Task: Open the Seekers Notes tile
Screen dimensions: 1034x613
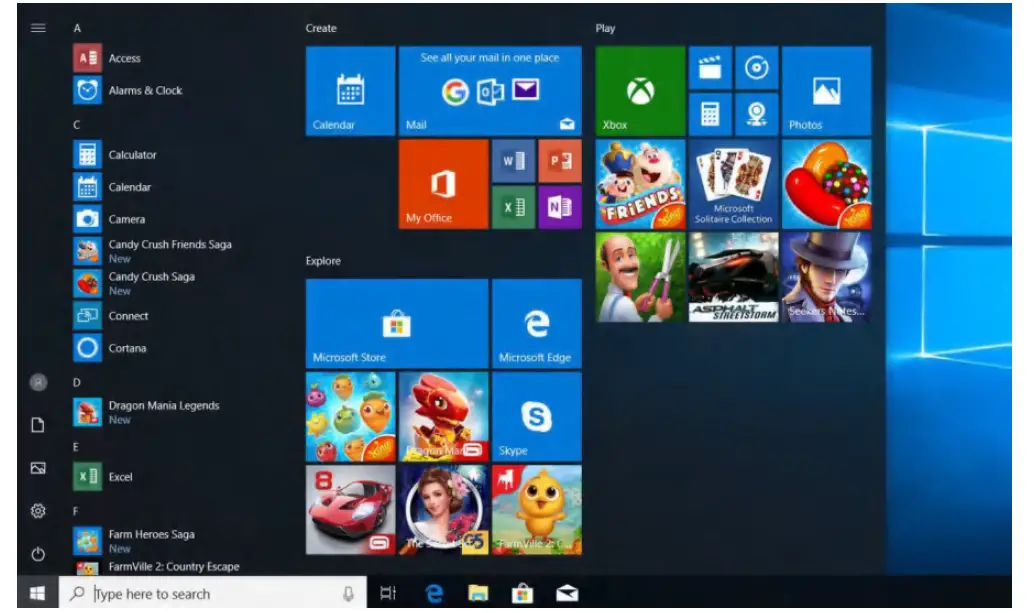Action: click(x=826, y=277)
